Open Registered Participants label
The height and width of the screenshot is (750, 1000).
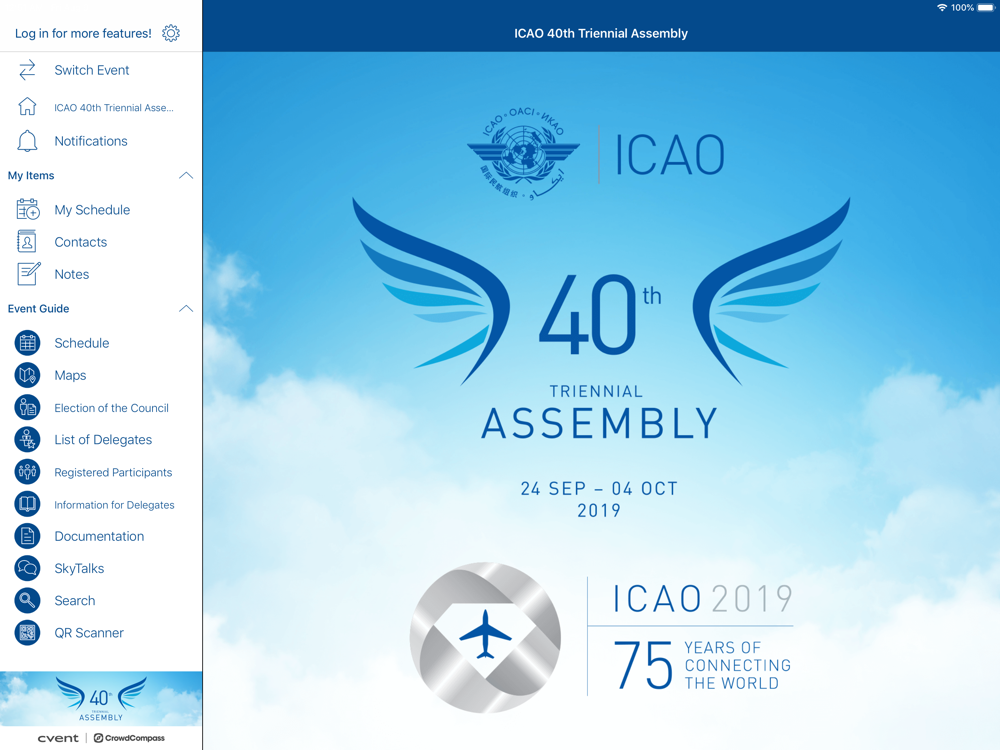pyautogui.click(x=113, y=473)
